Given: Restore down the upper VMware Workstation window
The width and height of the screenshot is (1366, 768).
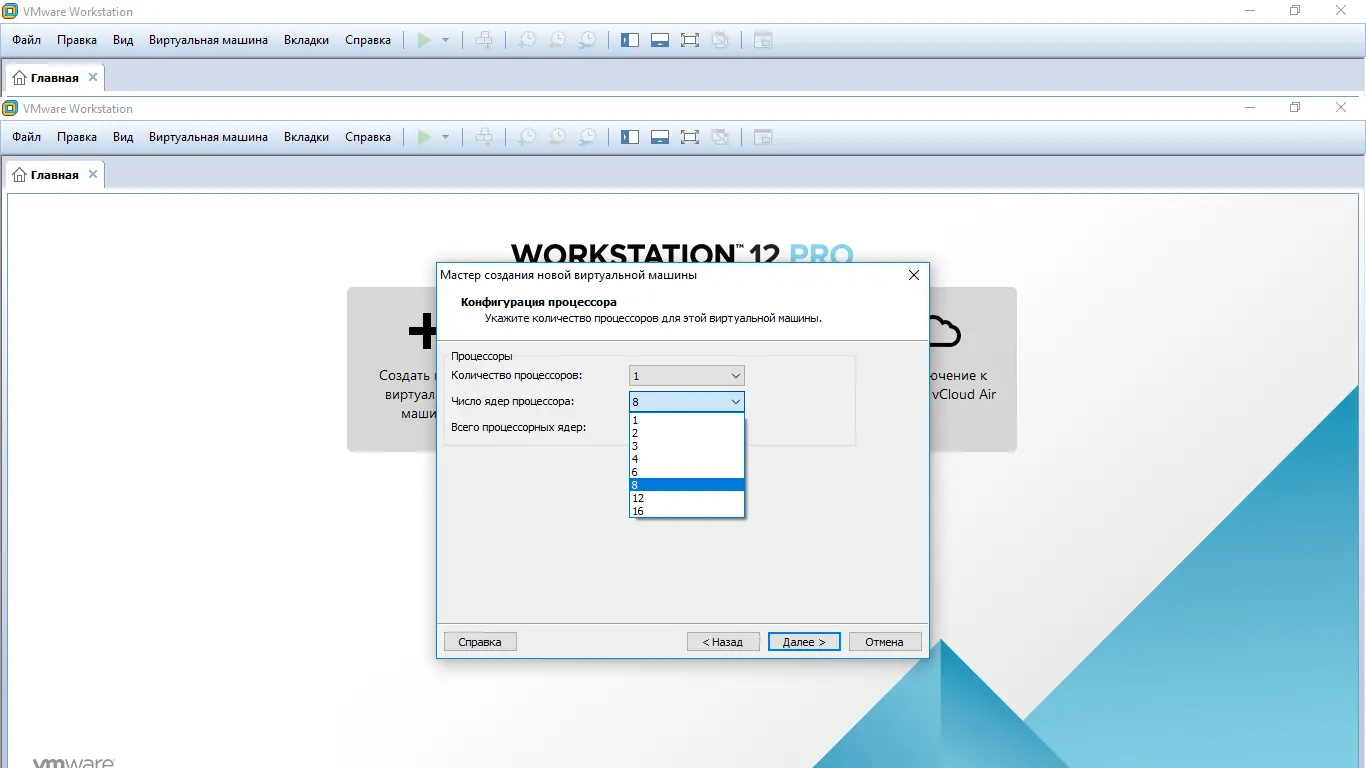Looking at the screenshot, I should (1295, 11).
